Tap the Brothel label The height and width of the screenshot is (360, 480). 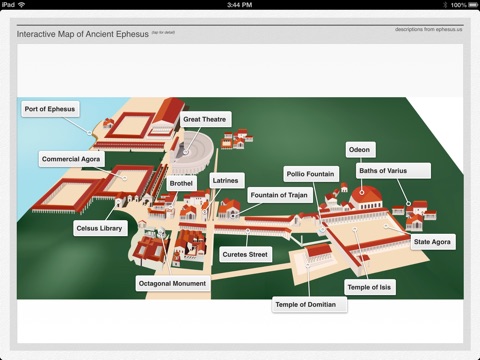(x=181, y=183)
